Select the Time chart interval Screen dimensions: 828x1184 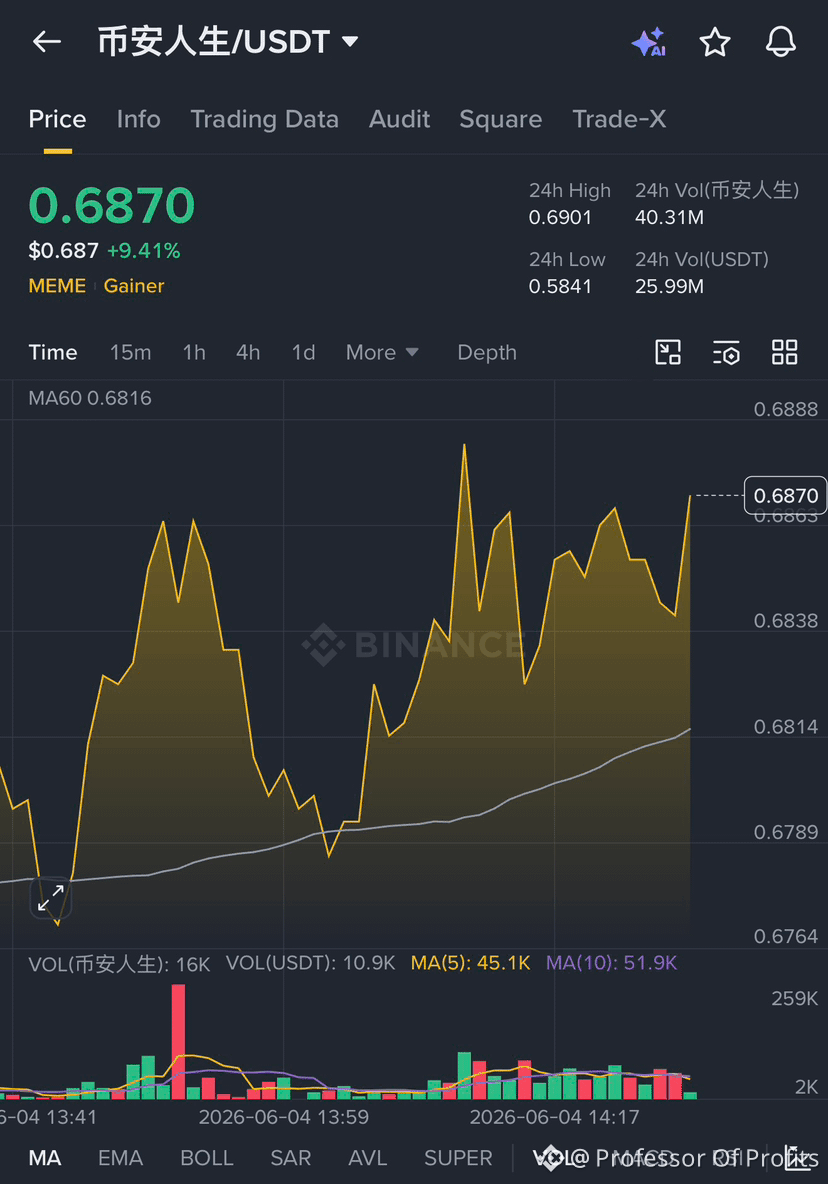(53, 353)
